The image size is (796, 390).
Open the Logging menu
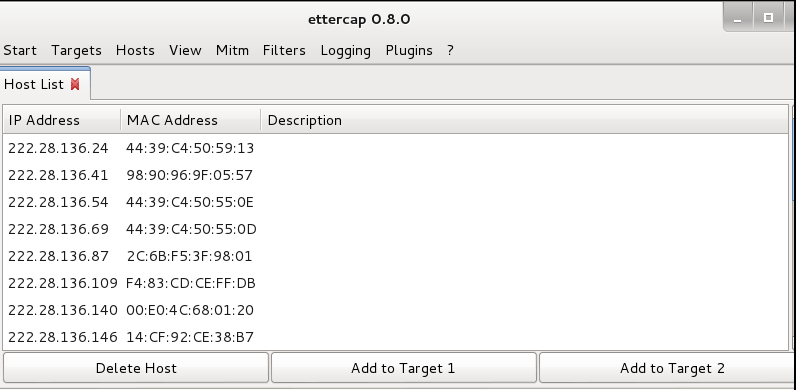[x=346, y=51]
